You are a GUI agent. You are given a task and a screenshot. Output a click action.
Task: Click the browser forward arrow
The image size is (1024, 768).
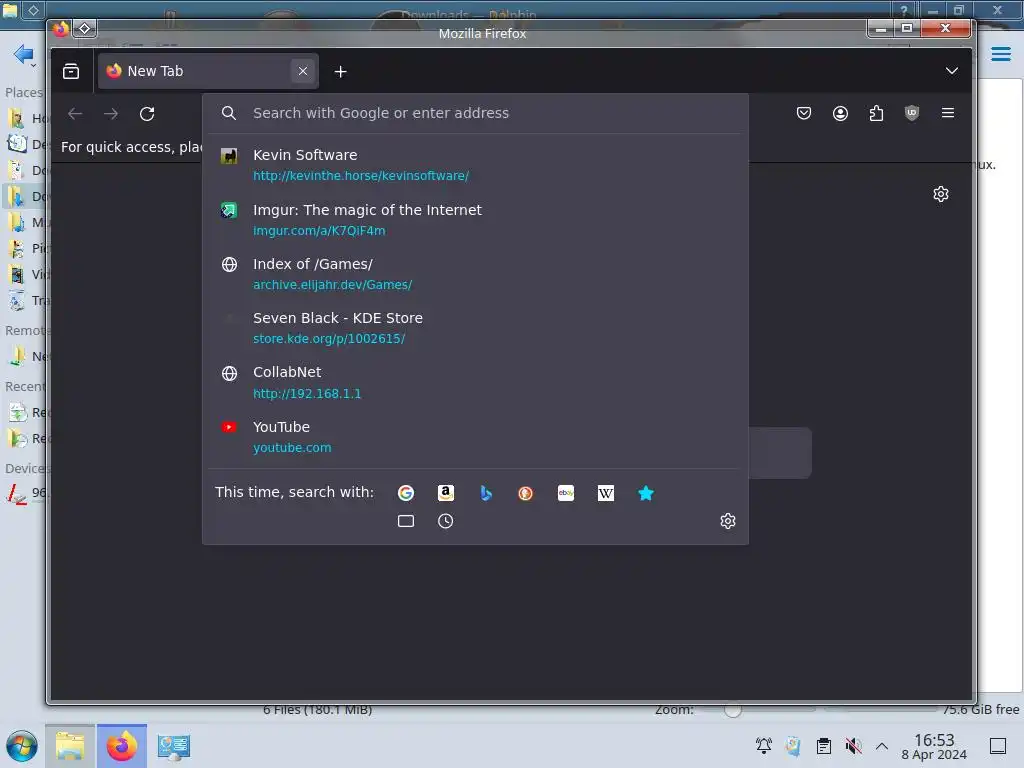pyautogui.click(x=111, y=114)
